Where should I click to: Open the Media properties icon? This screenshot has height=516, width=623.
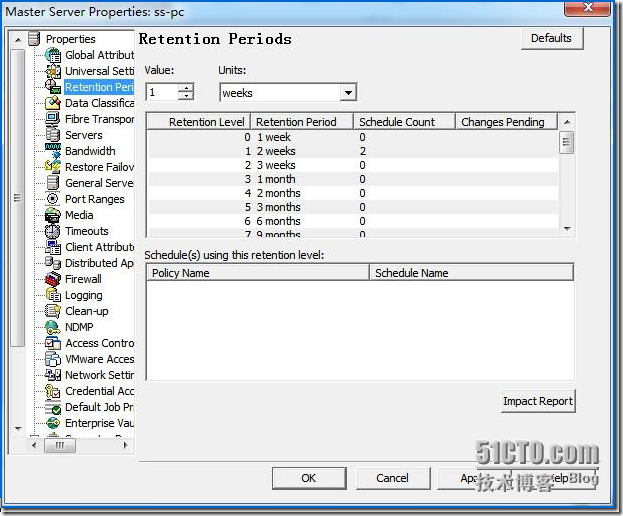coord(54,216)
